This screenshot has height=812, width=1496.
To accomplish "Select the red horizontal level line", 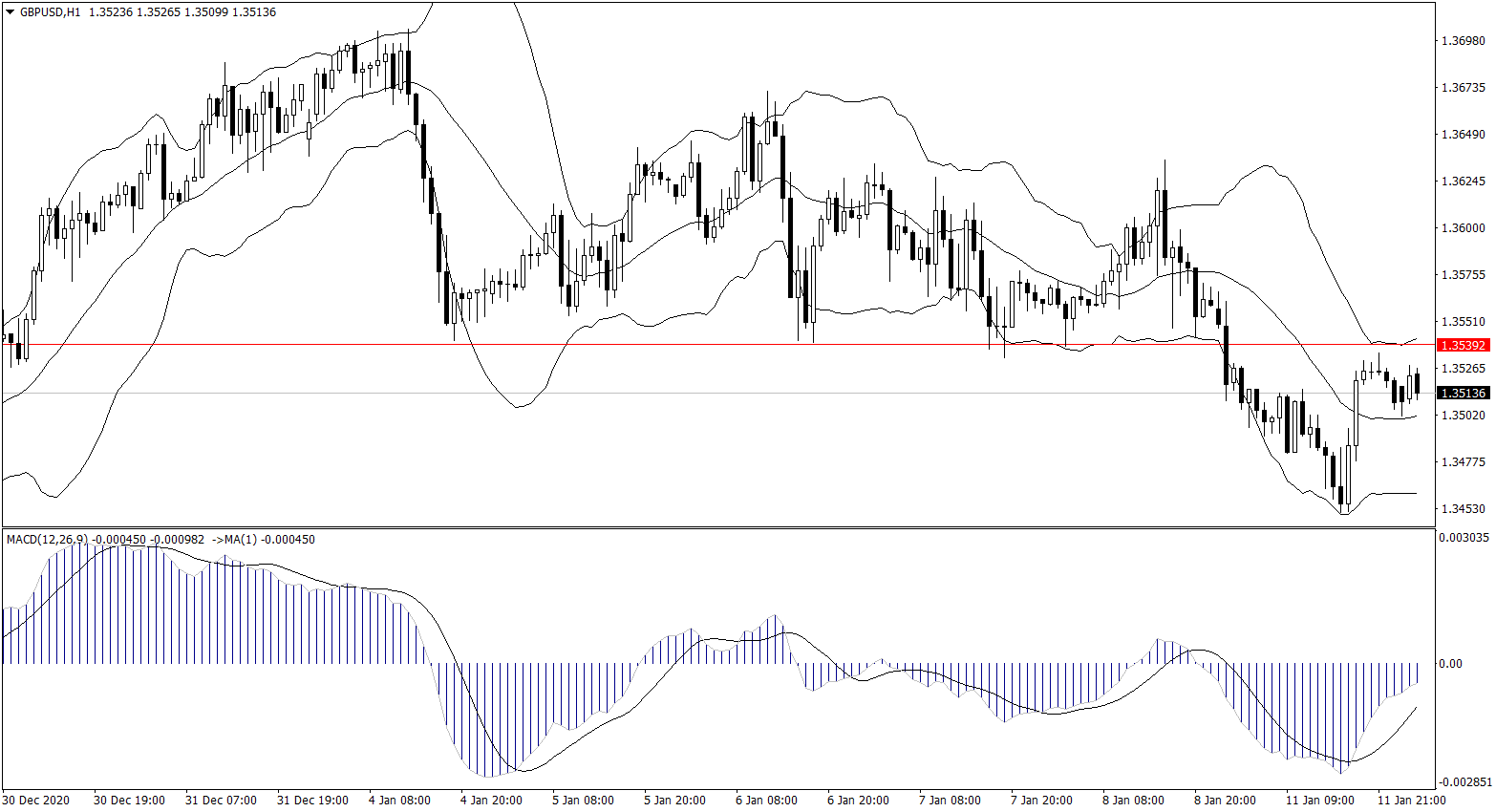I will pyautogui.click(x=669, y=344).
